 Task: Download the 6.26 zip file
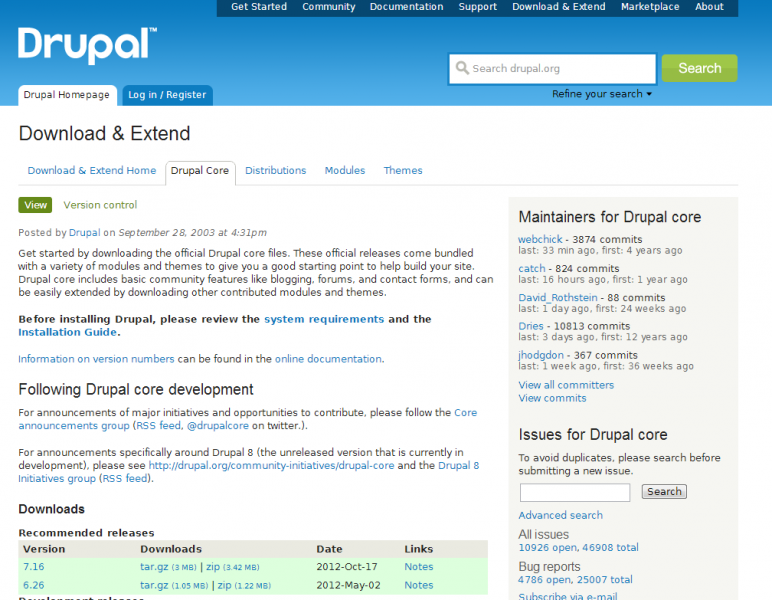tap(225, 585)
